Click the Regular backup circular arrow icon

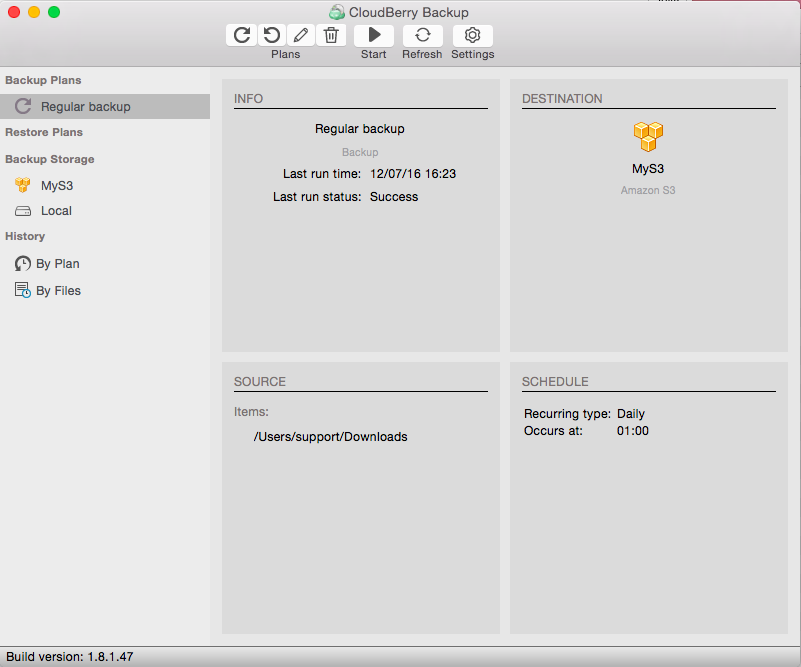click(x=23, y=106)
